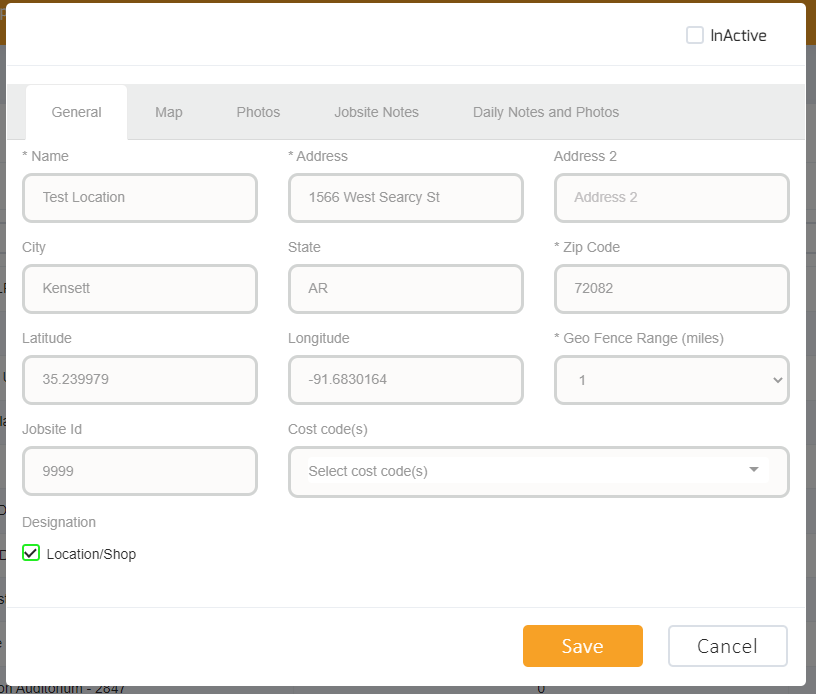Select the Photos tab
This screenshot has width=816, height=694.
[258, 112]
